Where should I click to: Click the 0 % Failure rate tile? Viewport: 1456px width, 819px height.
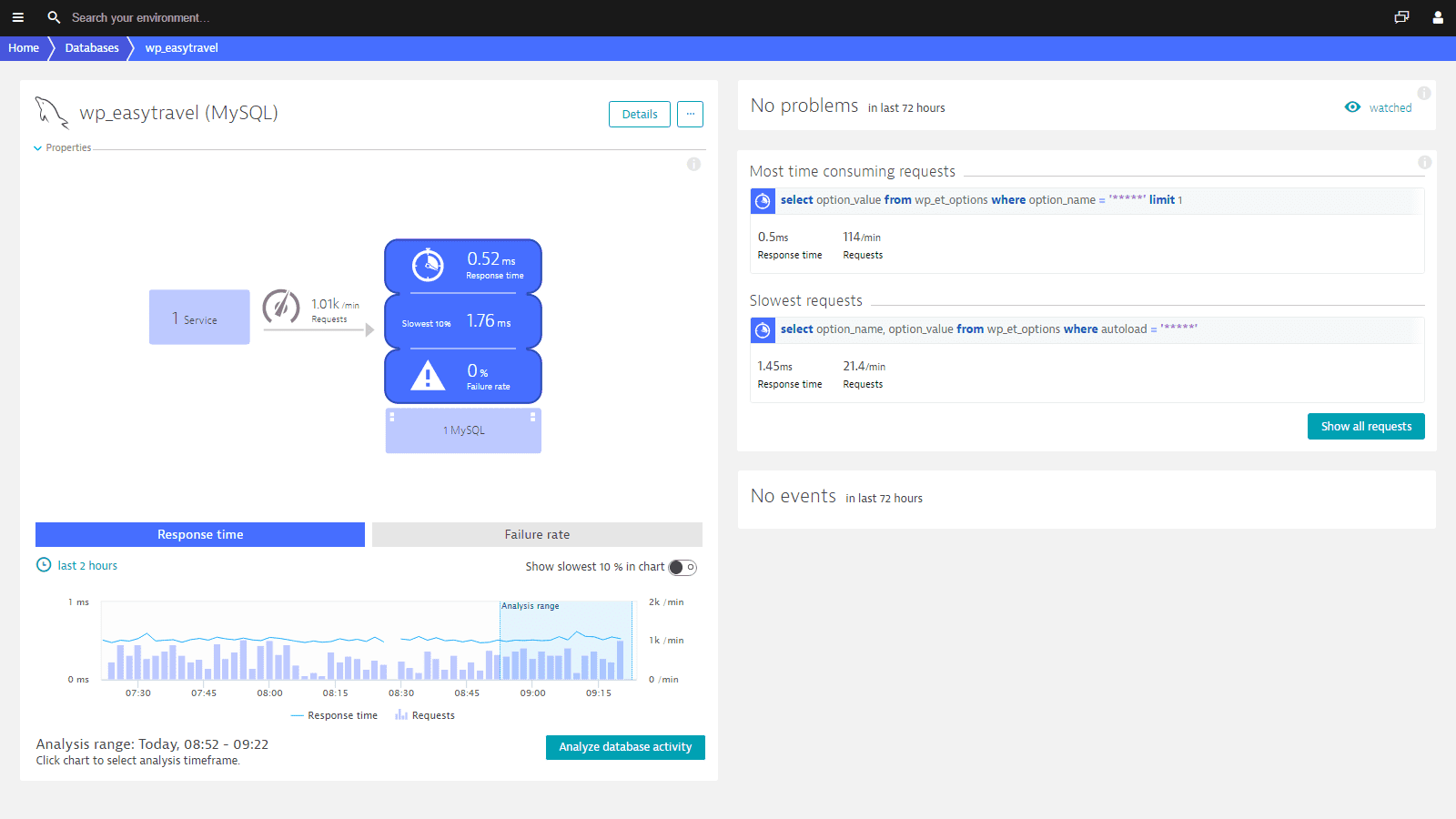click(463, 376)
